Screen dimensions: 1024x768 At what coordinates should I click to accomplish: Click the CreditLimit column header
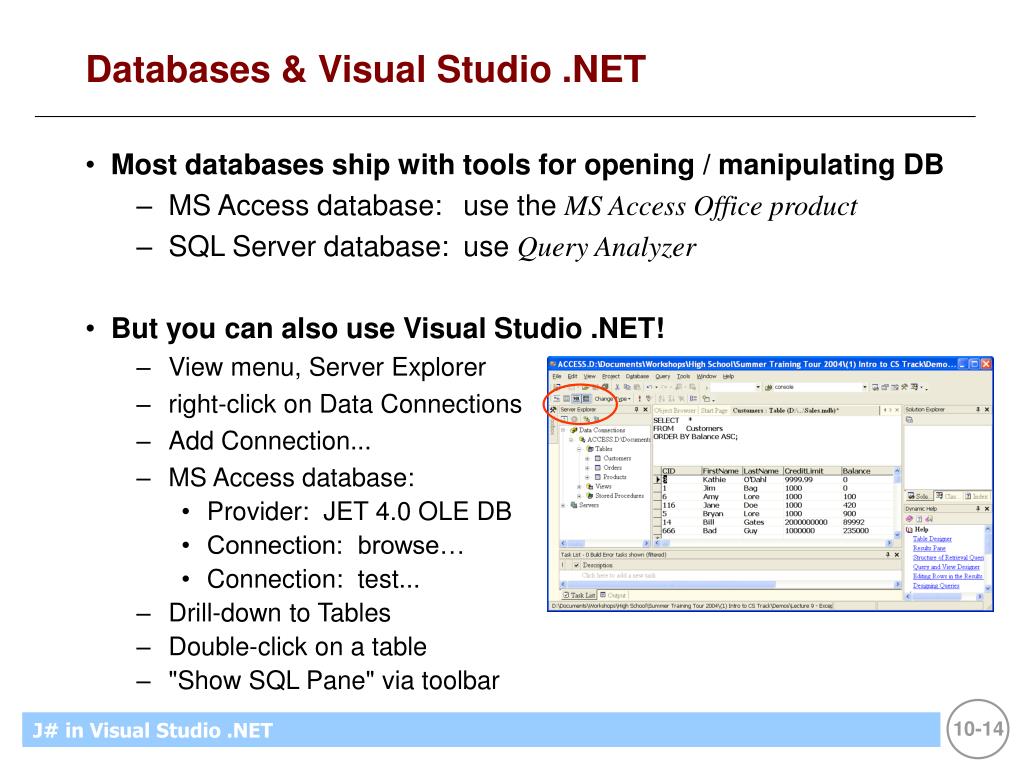click(x=812, y=471)
